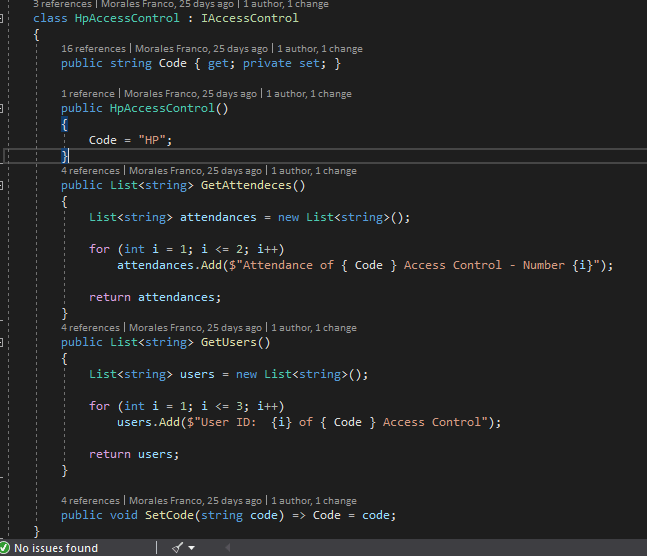
Task: Click the Code property name in its declaration
Action: pos(173,64)
